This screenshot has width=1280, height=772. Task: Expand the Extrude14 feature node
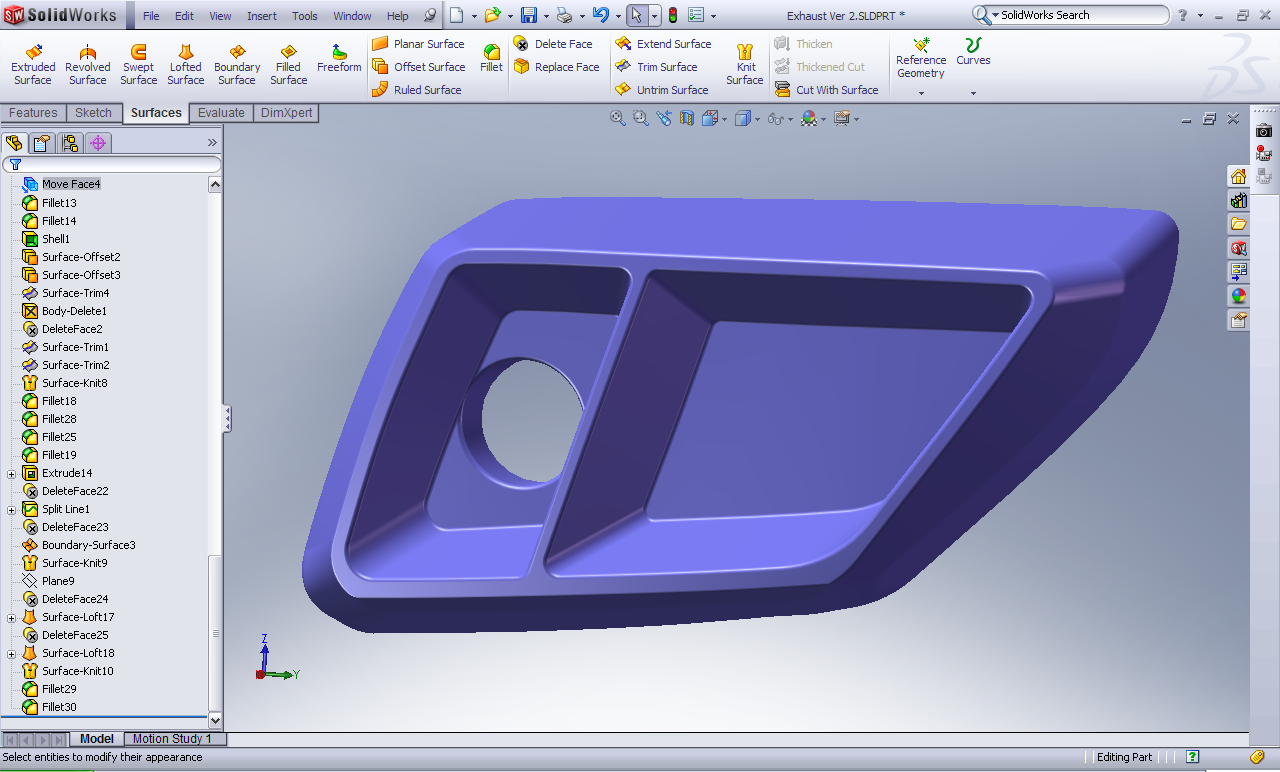(12, 473)
